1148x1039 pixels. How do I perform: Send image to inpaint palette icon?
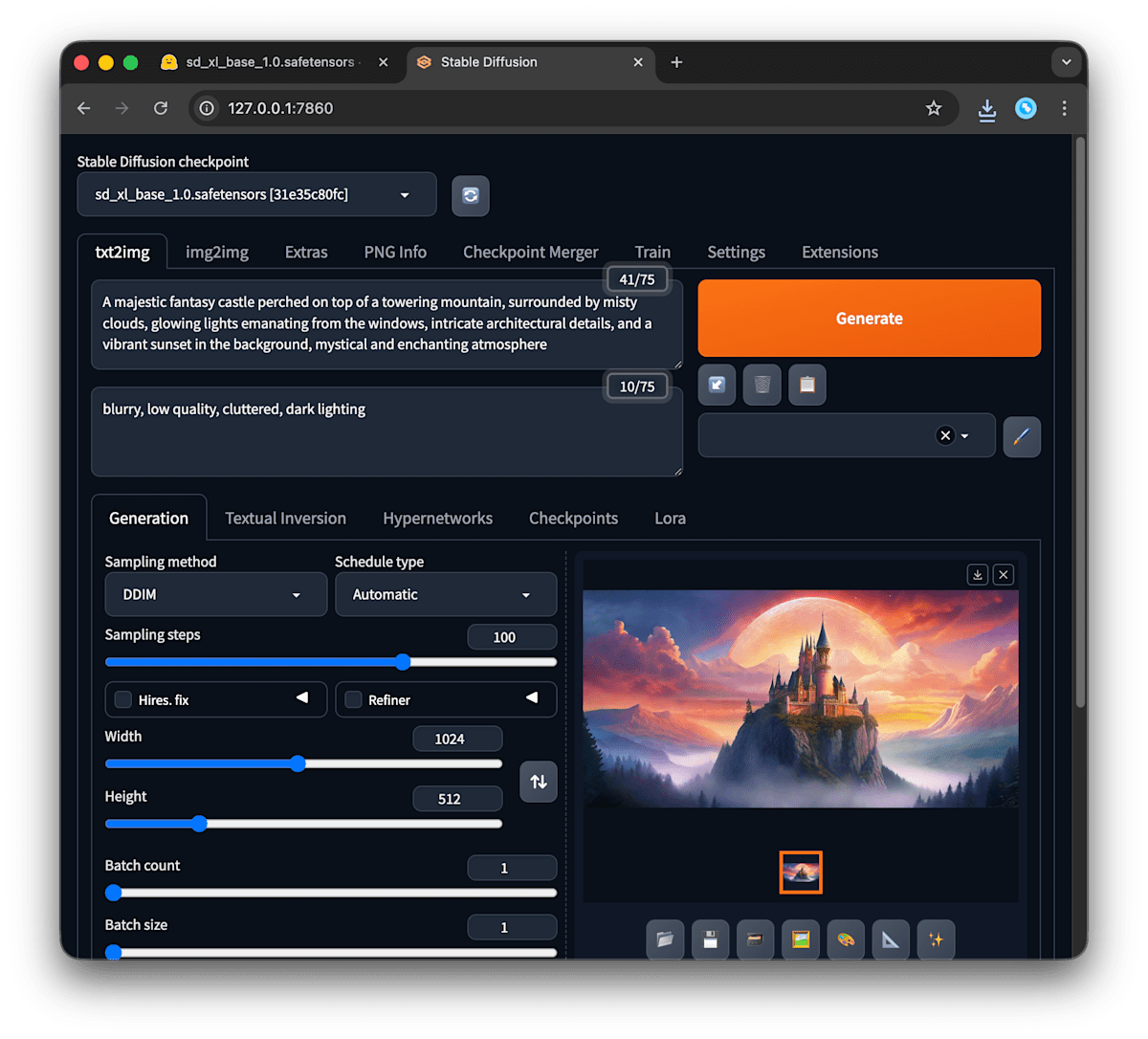coord(846,940)
